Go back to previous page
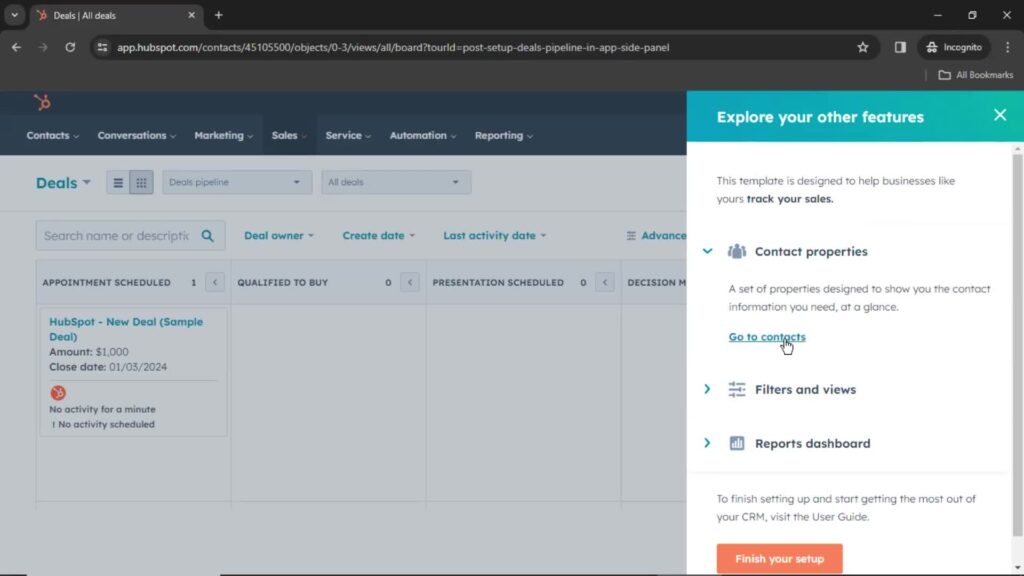 [16, 47]
